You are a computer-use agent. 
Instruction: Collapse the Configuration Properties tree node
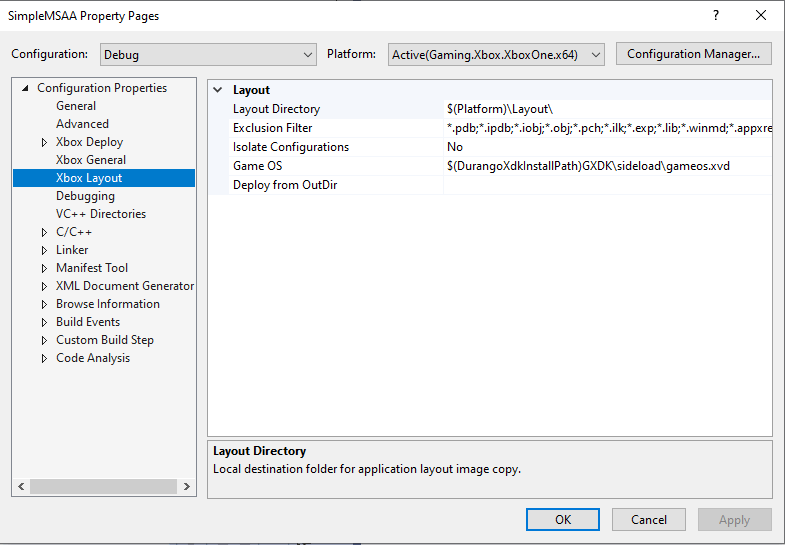(25, 88)
